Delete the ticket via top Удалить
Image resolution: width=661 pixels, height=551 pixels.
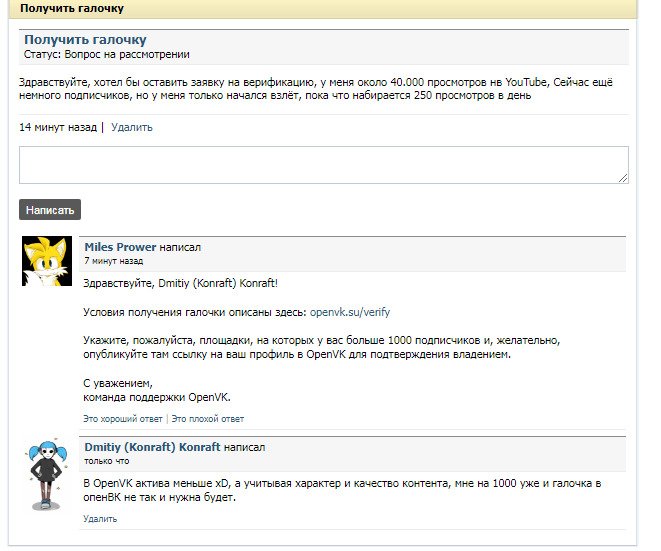(132, 128)
